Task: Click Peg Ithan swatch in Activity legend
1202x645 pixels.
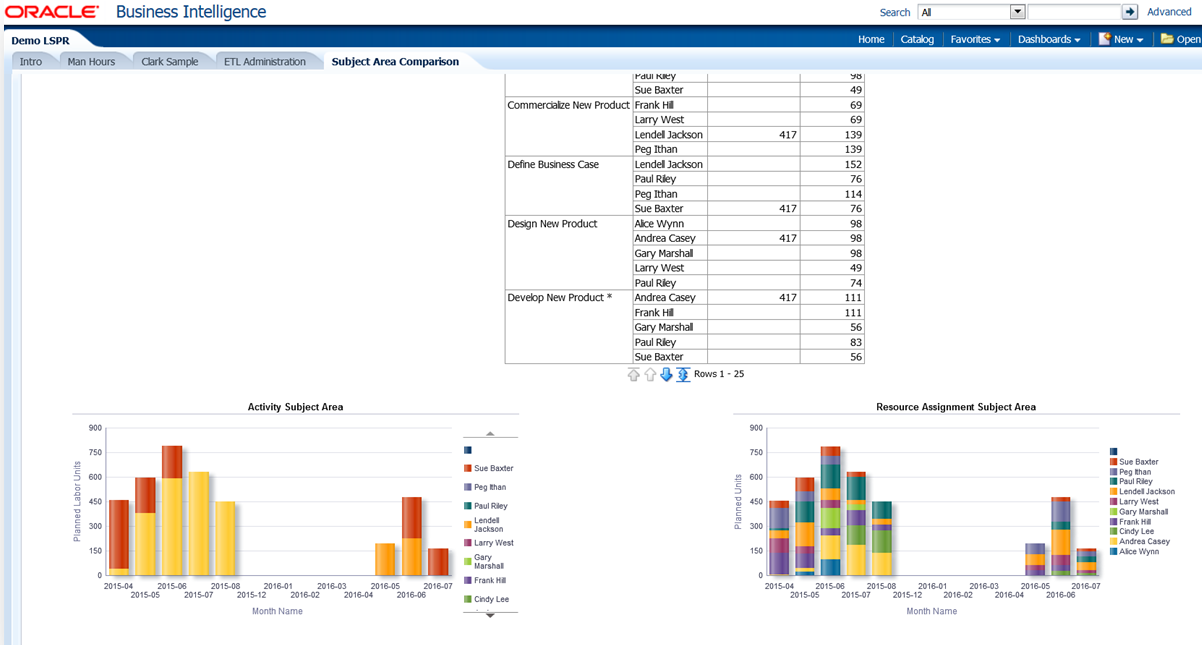Action: coord(467,487)
